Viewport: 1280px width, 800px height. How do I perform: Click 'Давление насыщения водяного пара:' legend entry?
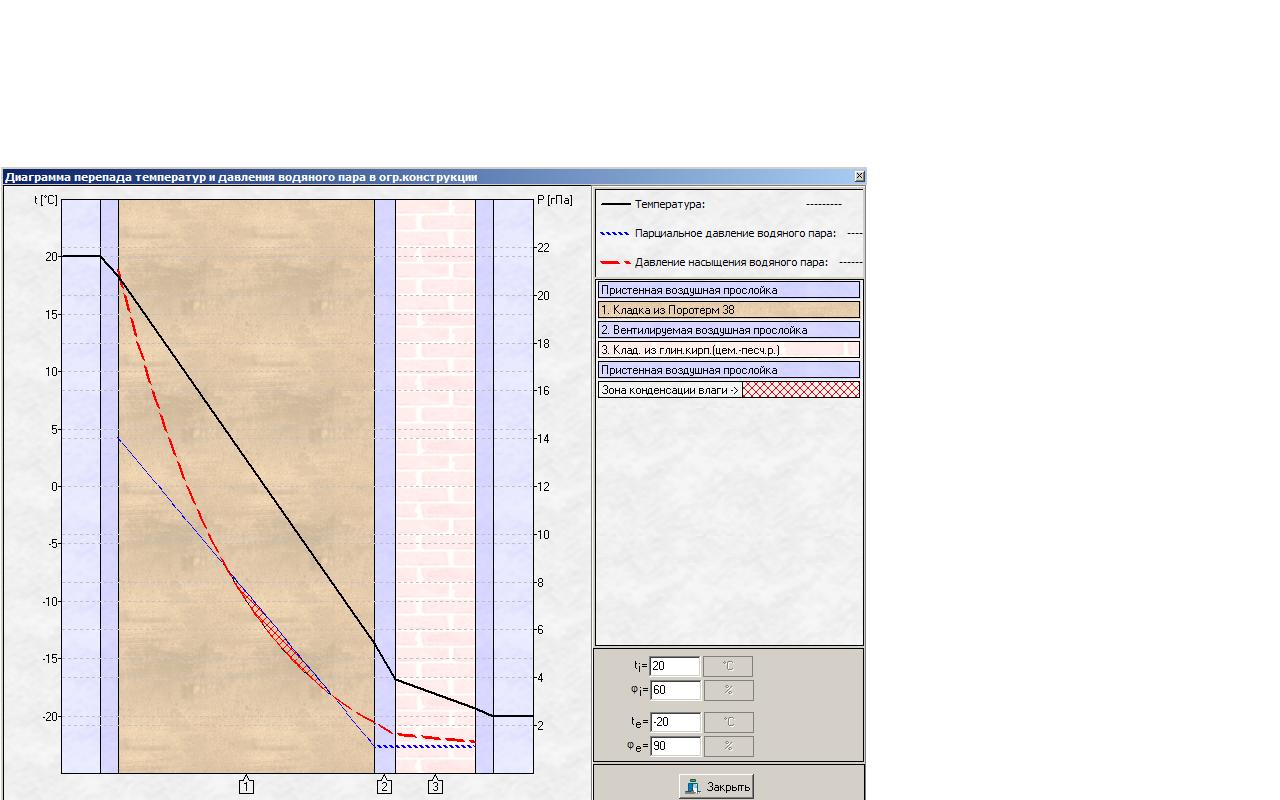(x=731, y=262)
